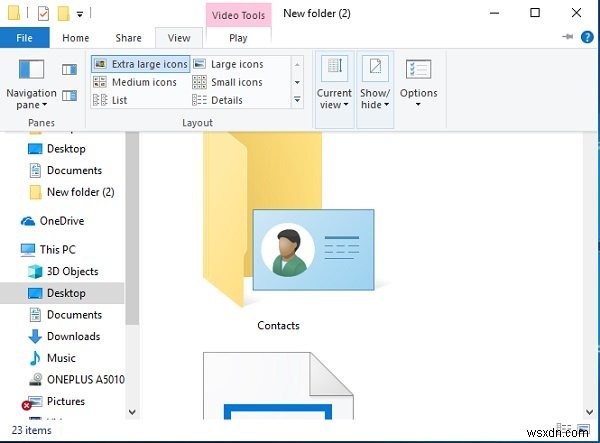This screenshot has height=443, width=600.
Task: Click file list scroll down arrow
Action: coord(589,412)
